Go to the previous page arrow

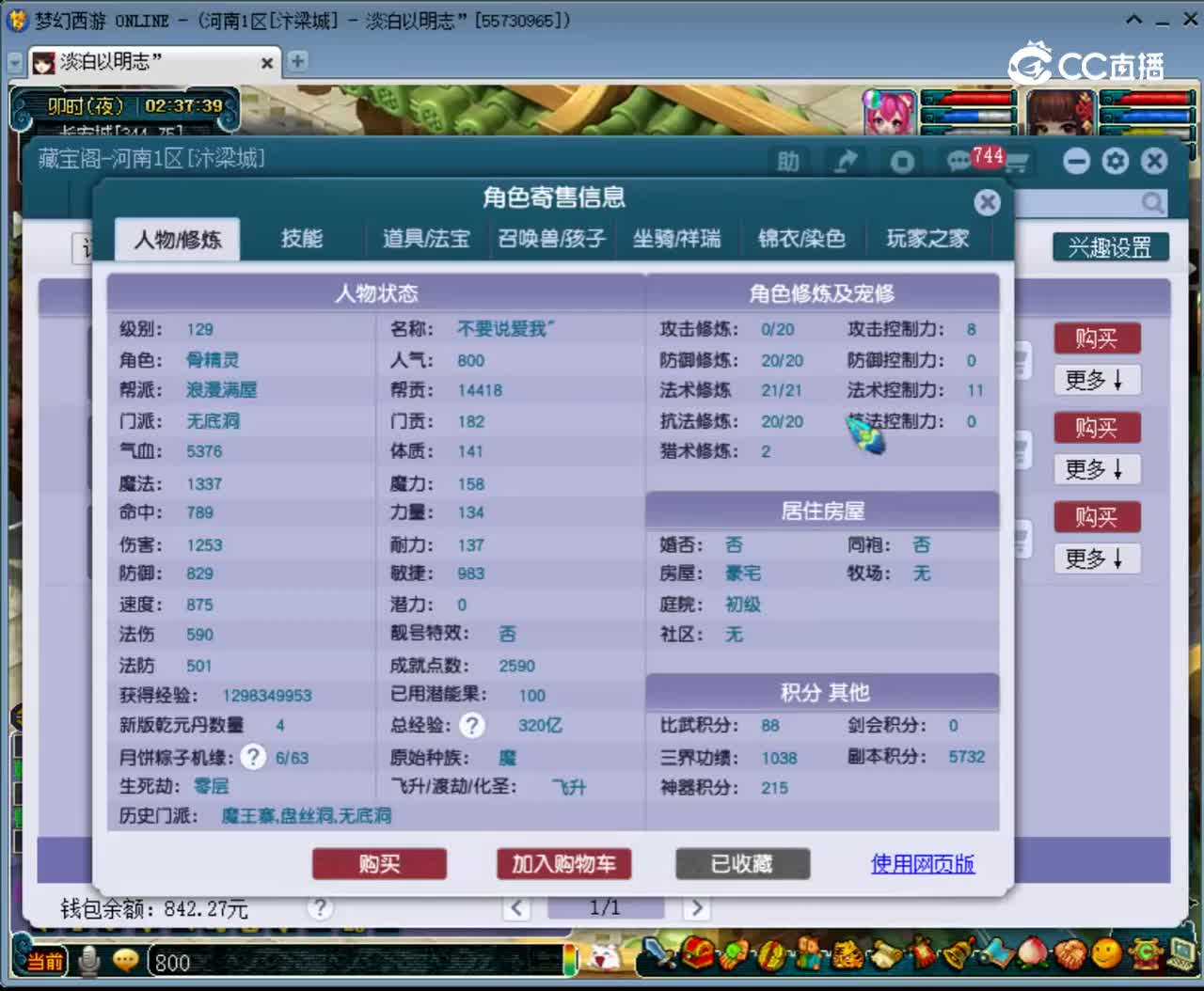pyautogui.click(x=516, y=907)
